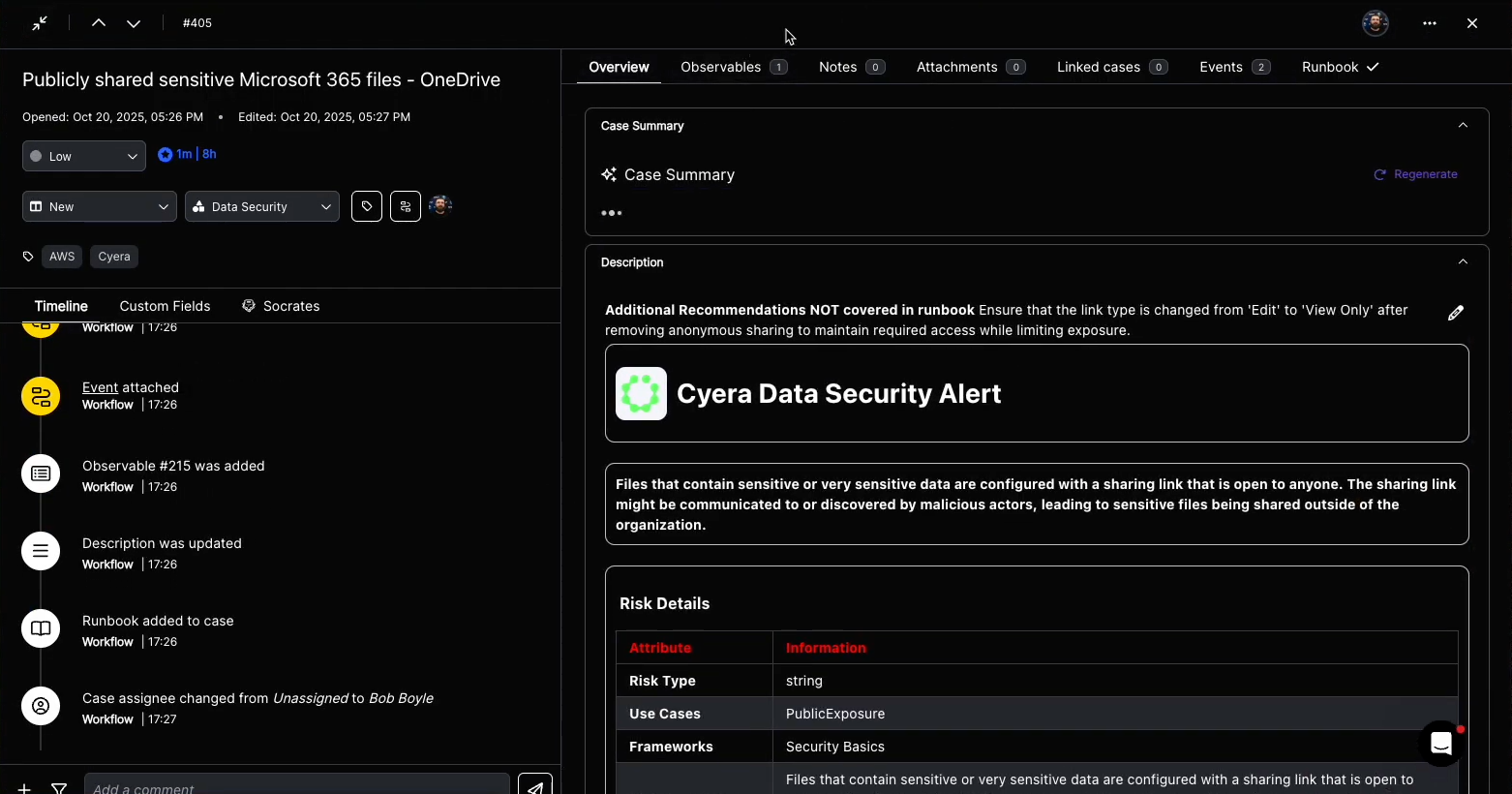Collapse the Description section
Screen dimensions: 1512x794
tap(1463, 262)
